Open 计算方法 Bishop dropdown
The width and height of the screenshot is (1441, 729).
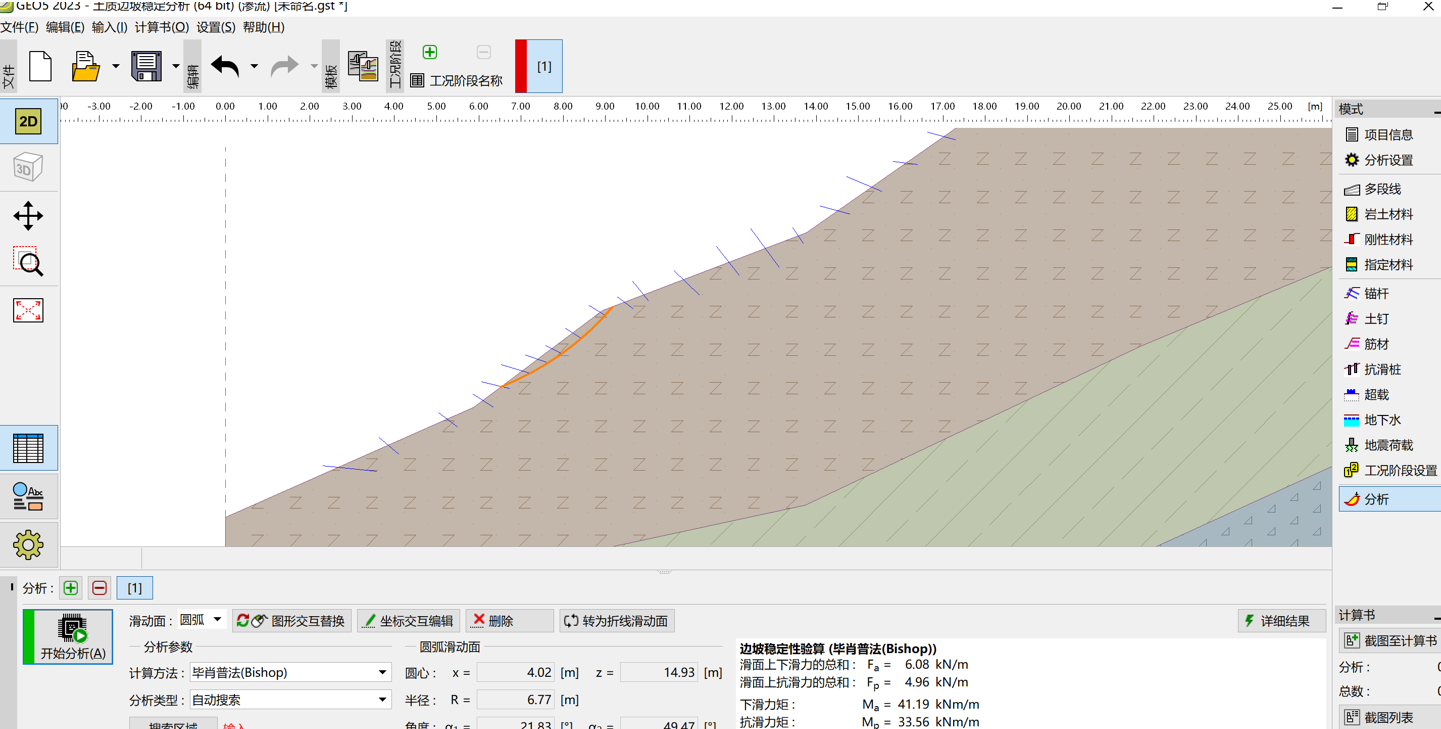[290, 673]
